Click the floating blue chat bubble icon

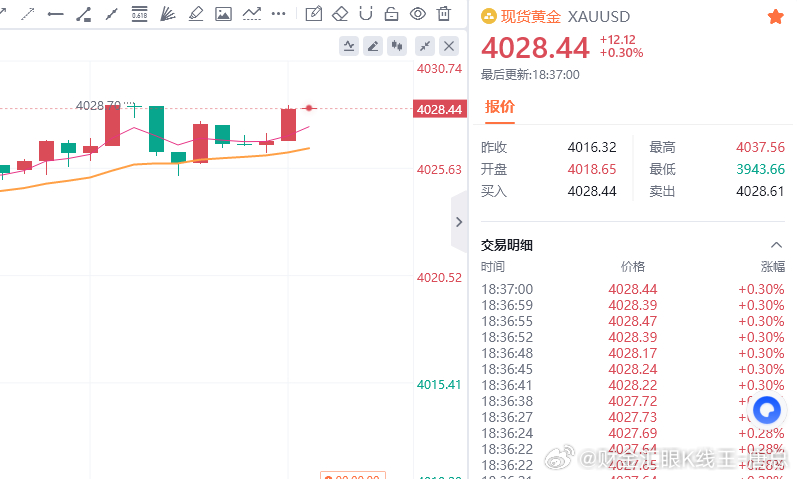click(x=767, y=410)
